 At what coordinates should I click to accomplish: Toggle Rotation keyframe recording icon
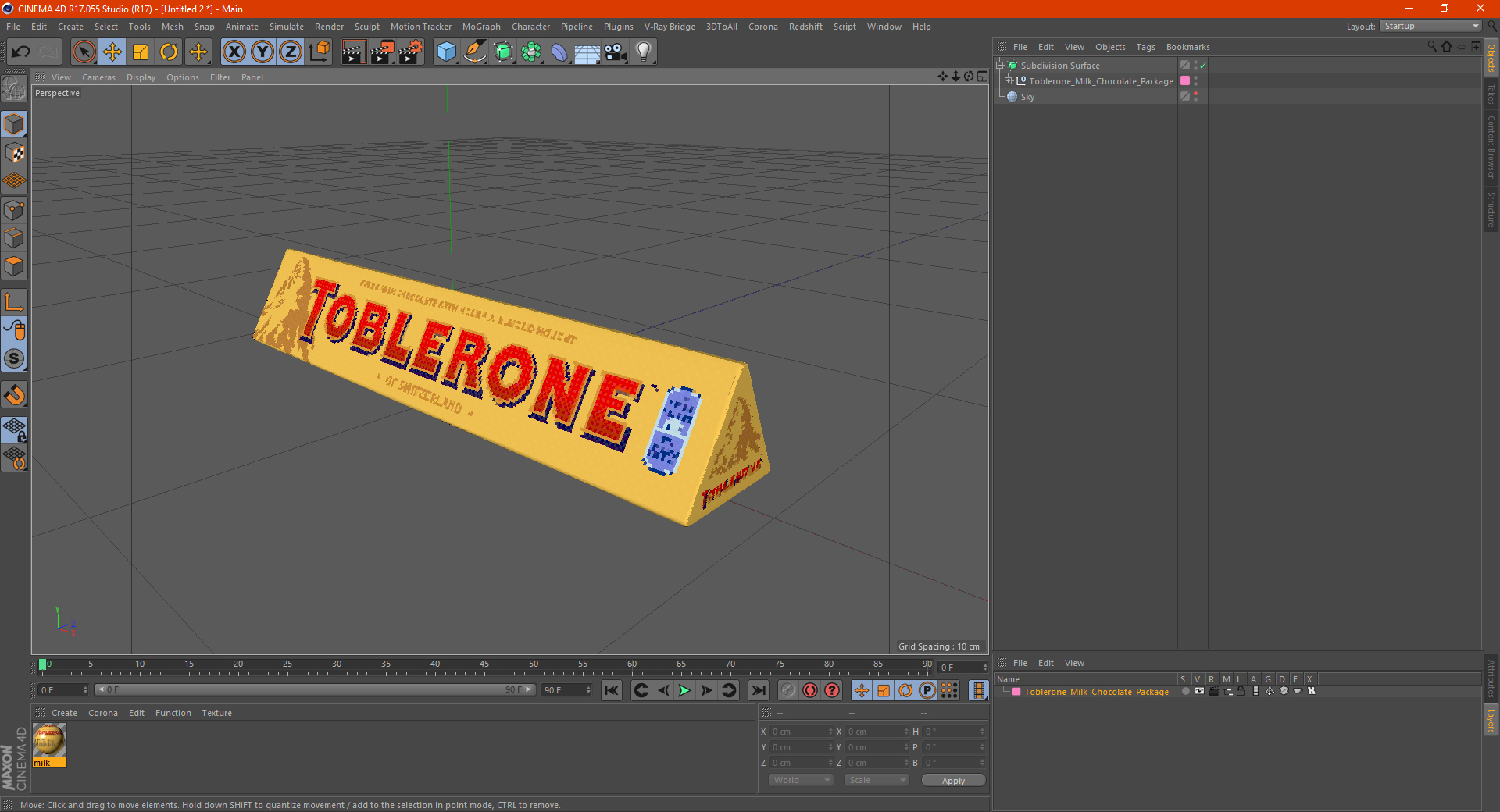click(905, 690)
